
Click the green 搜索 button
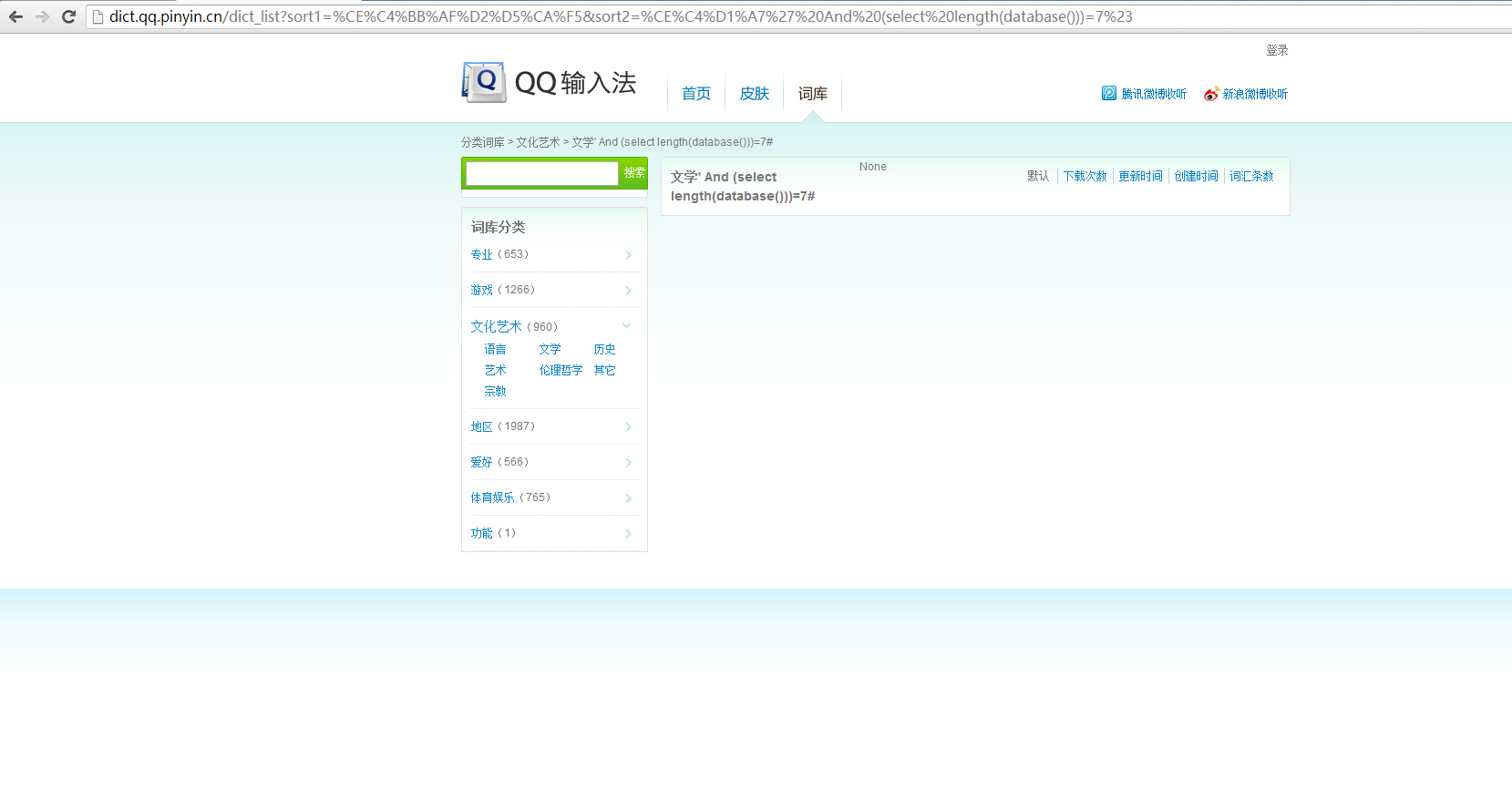[x=634, y=173]
